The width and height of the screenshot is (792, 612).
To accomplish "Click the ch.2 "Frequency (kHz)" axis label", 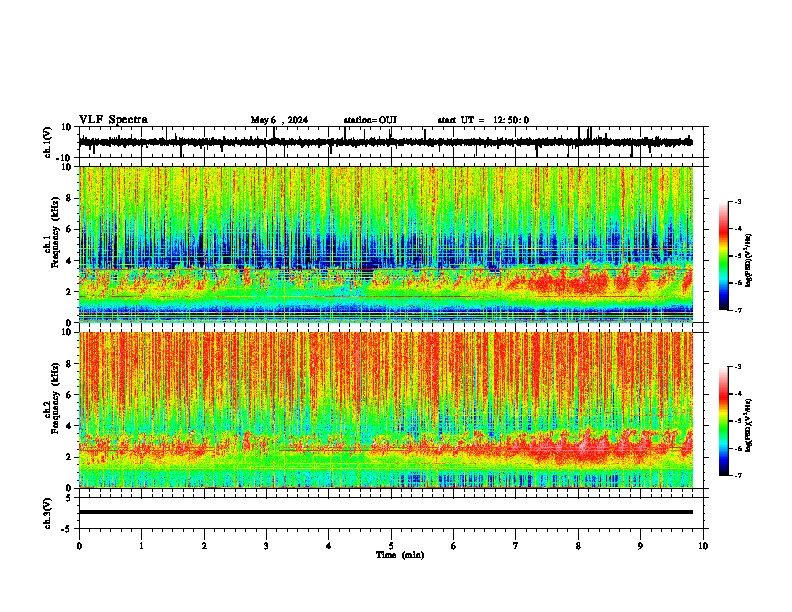I will (56, 398).
